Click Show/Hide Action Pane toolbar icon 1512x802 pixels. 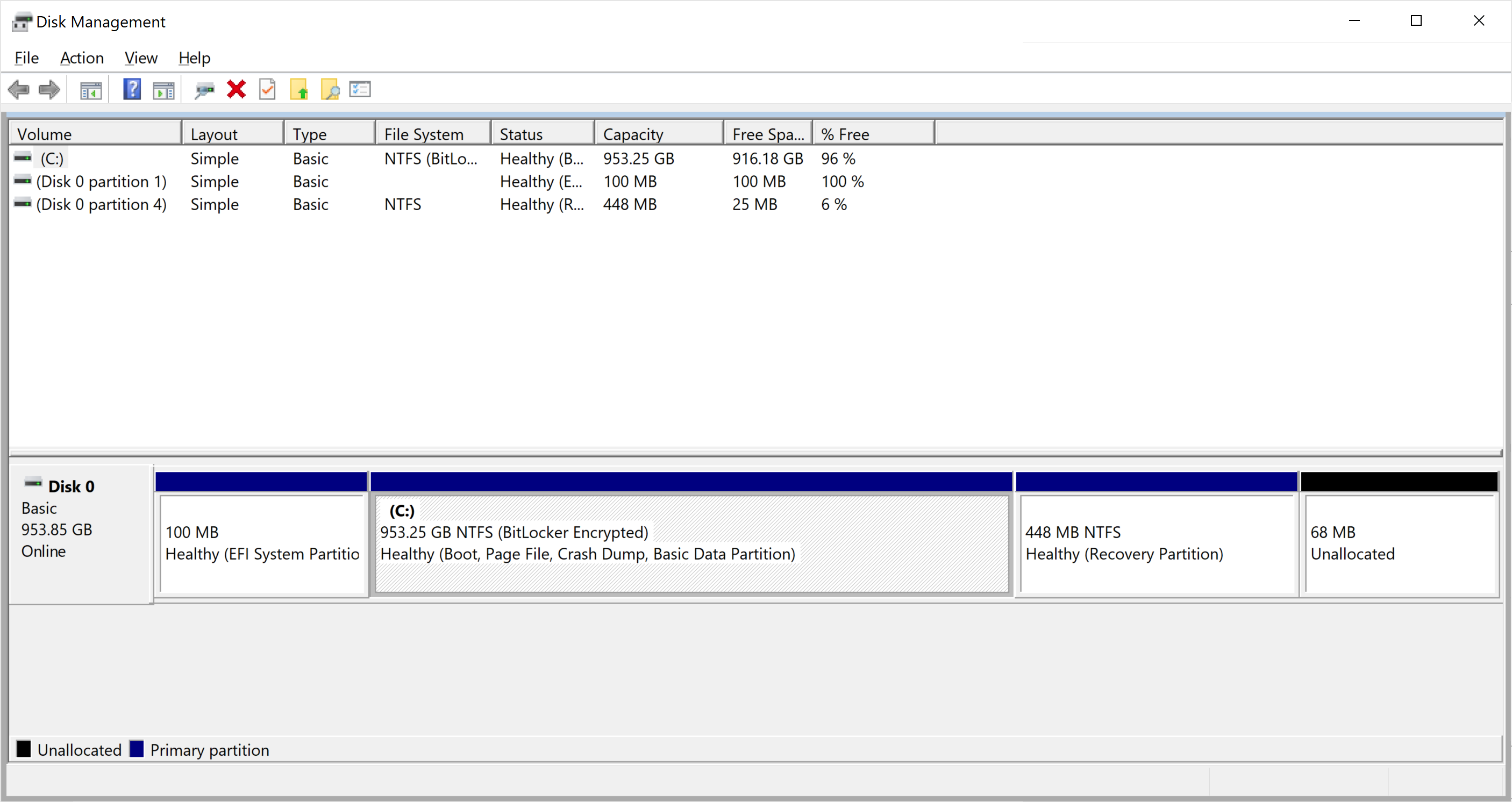(163, 90)
